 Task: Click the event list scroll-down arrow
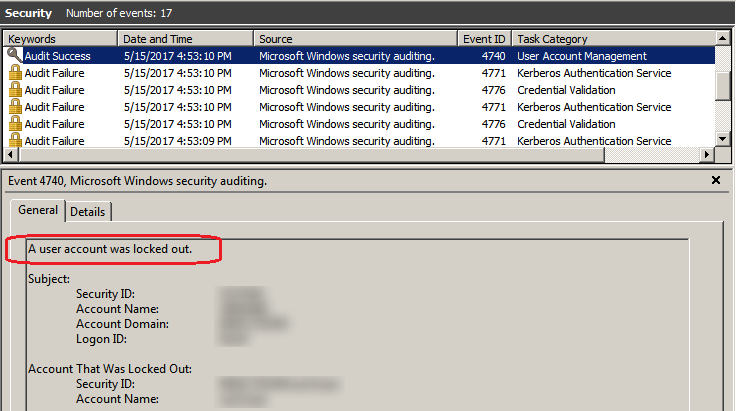tap(724, 140)
